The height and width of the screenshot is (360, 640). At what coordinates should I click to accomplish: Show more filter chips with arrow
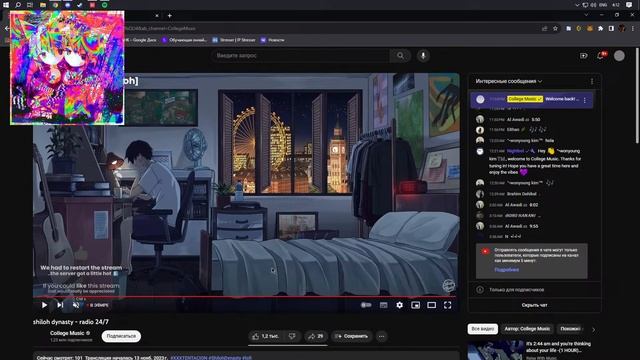click(593, 329)
